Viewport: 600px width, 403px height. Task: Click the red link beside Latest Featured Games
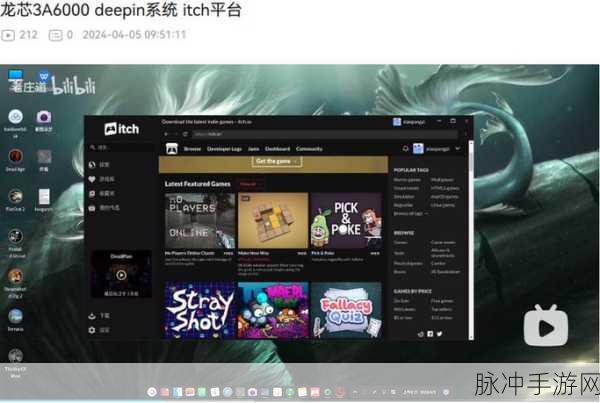point(249,184)
